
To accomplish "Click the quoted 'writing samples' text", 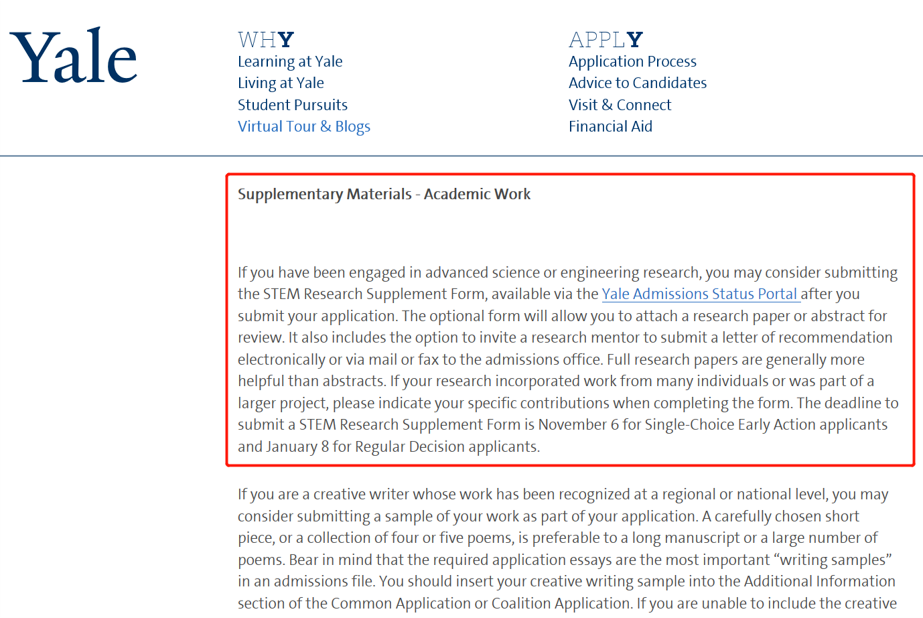I will pyautogui.click(x=833, y=560).
